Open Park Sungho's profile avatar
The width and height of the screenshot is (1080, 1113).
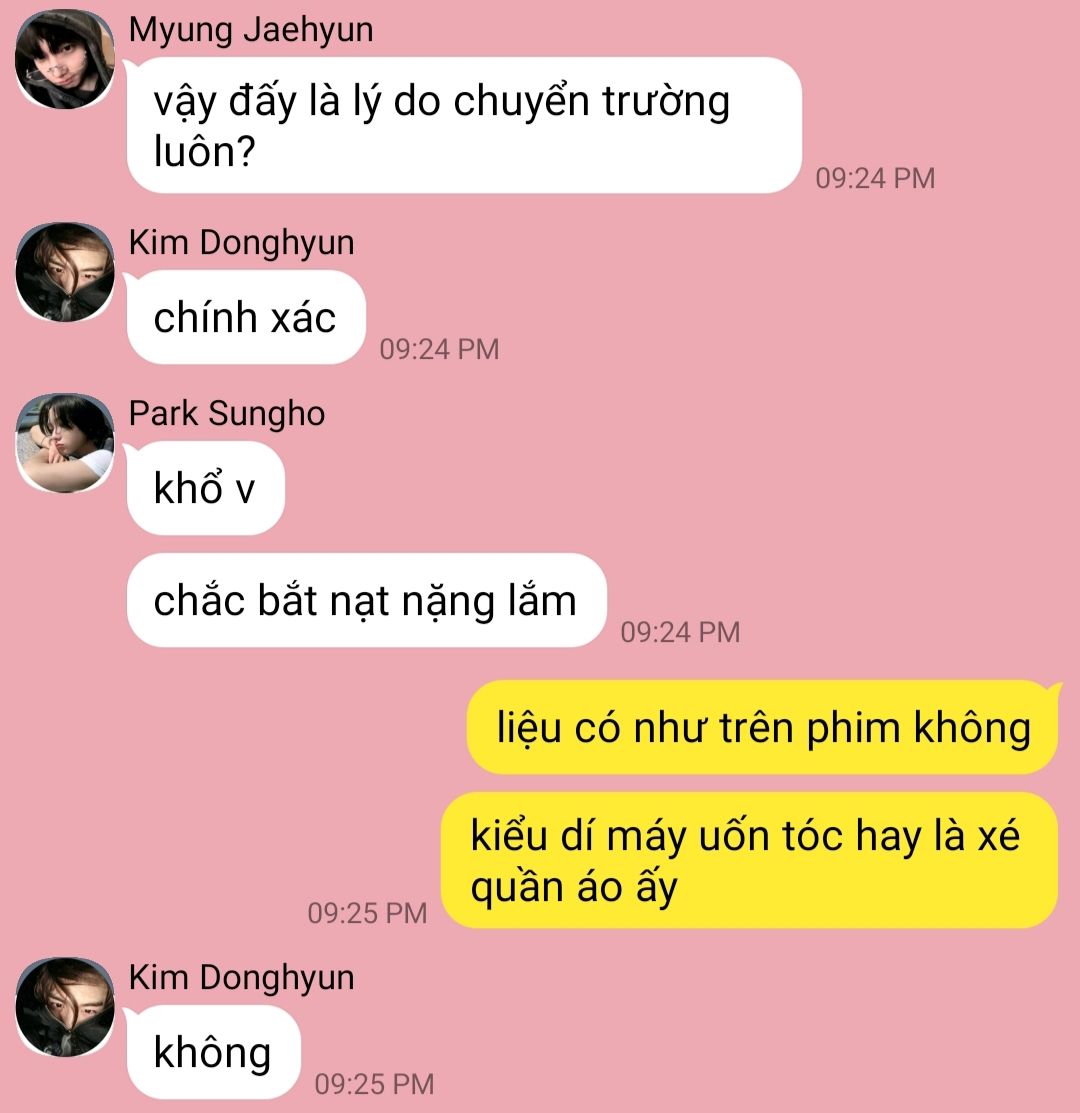click(x=65, y=444)
